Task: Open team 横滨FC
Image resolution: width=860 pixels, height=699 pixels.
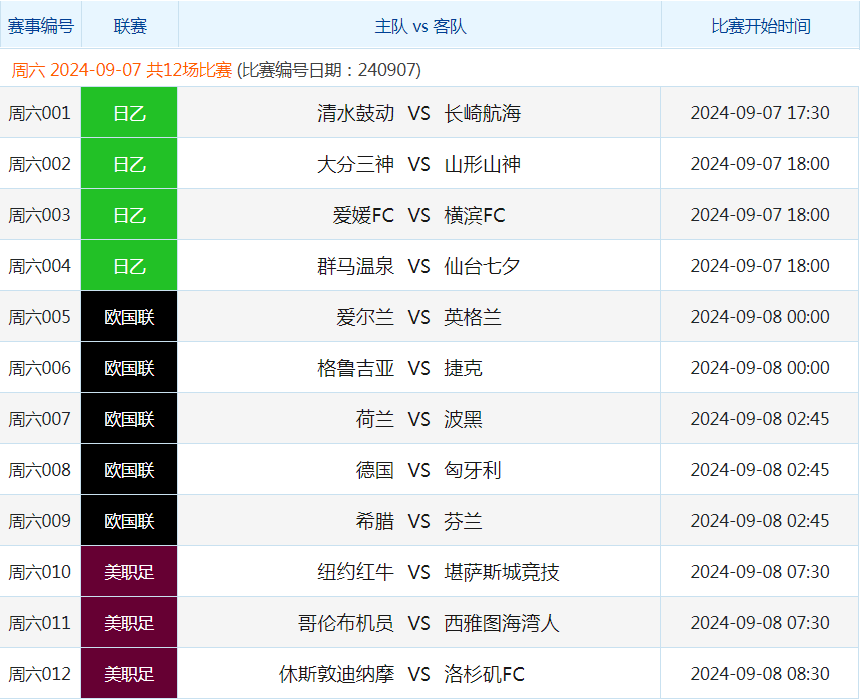Action: click(x=475, y=215)
